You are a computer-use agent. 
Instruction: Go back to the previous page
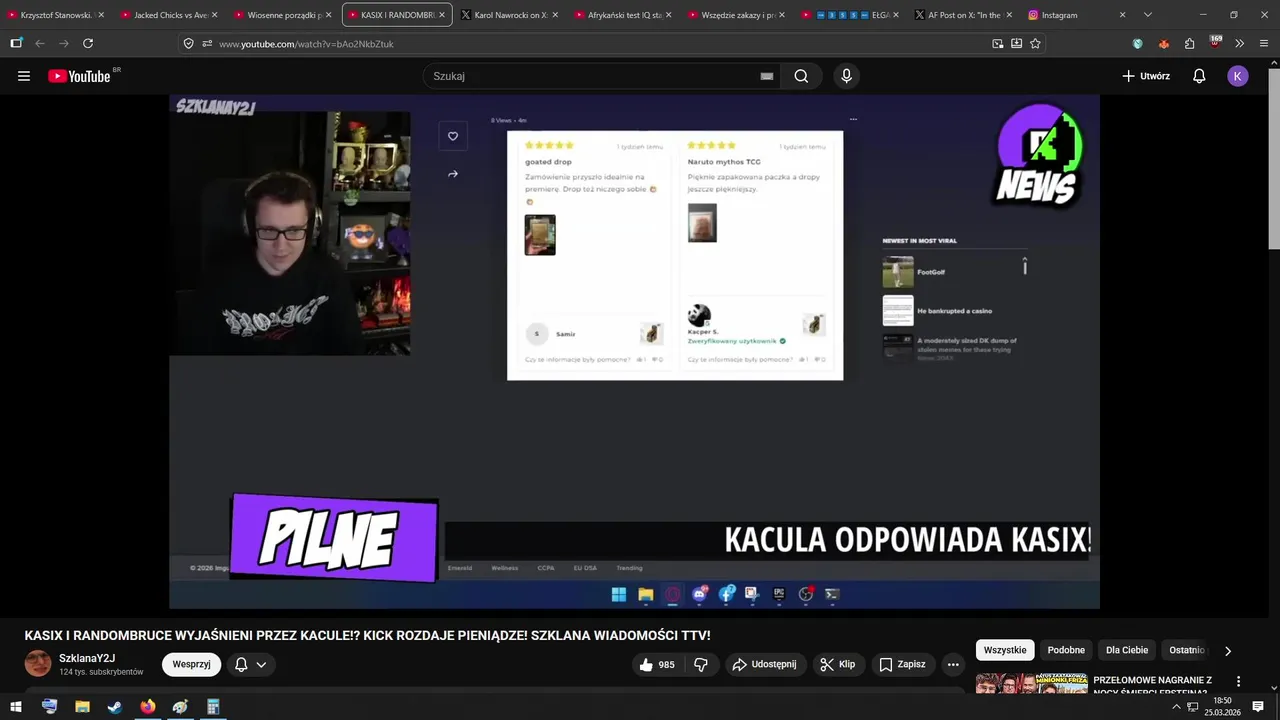[x=40, y=43]
